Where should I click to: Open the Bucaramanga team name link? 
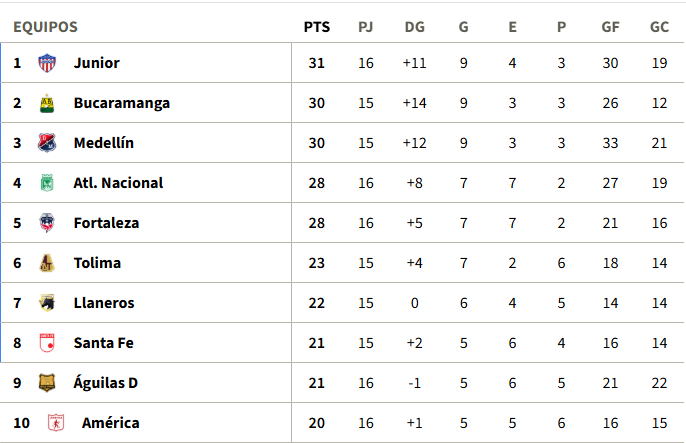tap(121, 103)
